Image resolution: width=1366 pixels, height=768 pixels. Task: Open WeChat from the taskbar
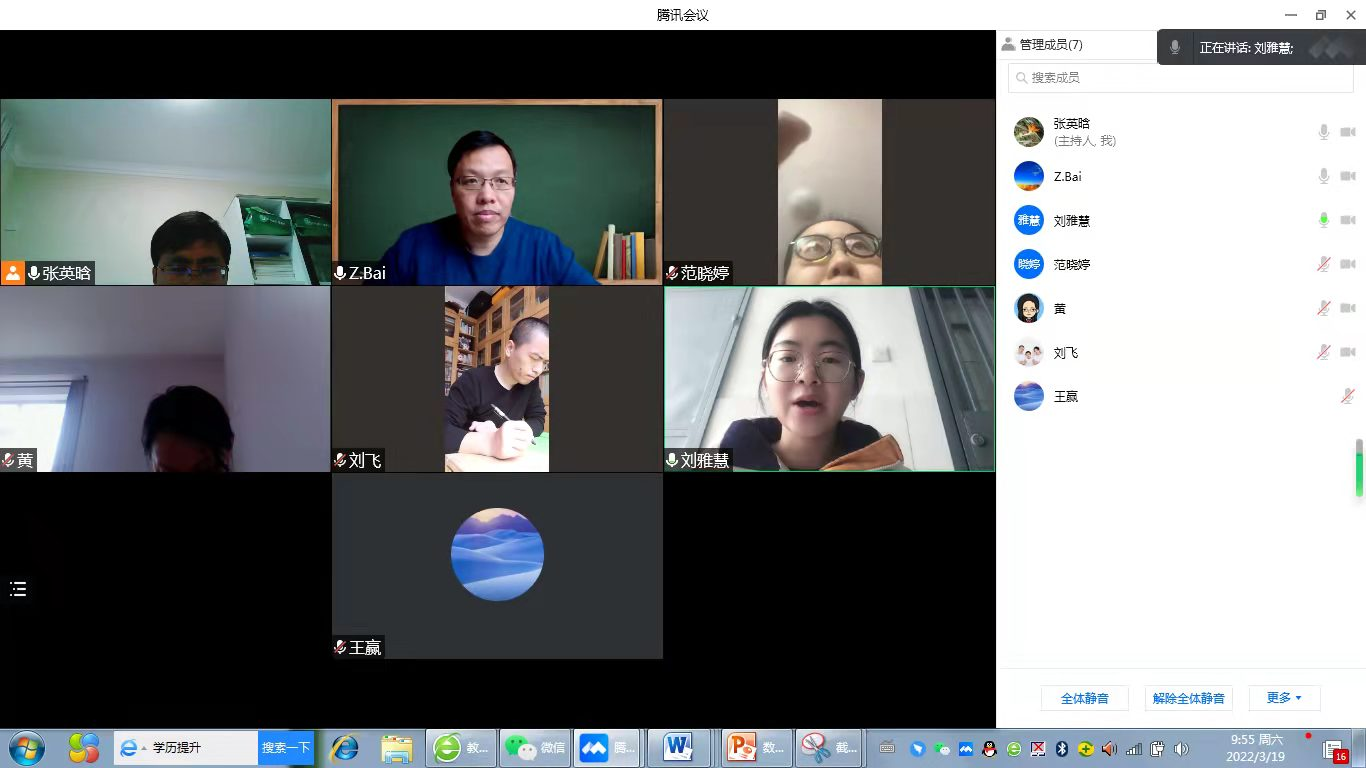pyautogui.click(x=535, y=747)
